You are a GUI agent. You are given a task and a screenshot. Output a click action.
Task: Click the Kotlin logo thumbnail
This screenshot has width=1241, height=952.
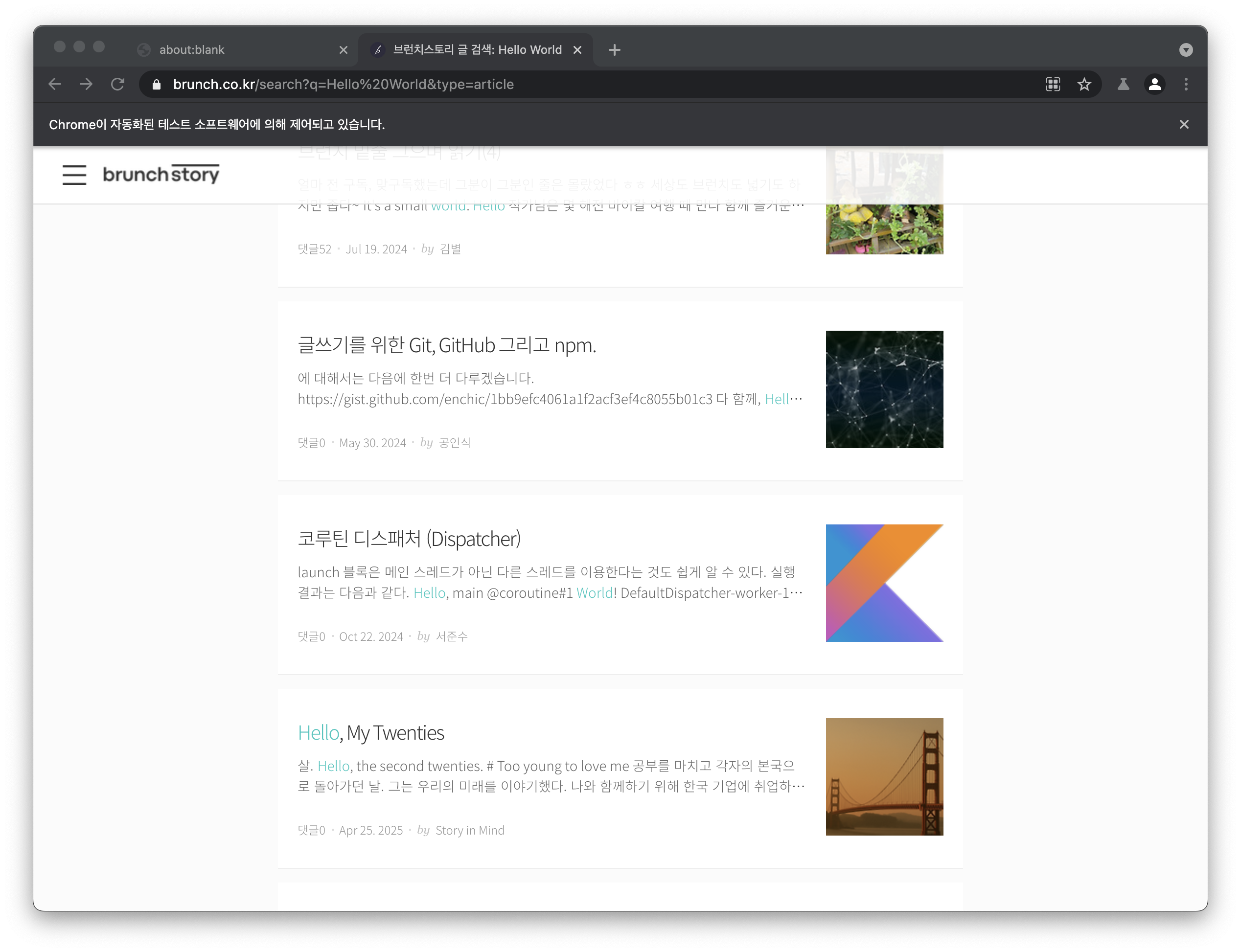(x=884, y=583)
